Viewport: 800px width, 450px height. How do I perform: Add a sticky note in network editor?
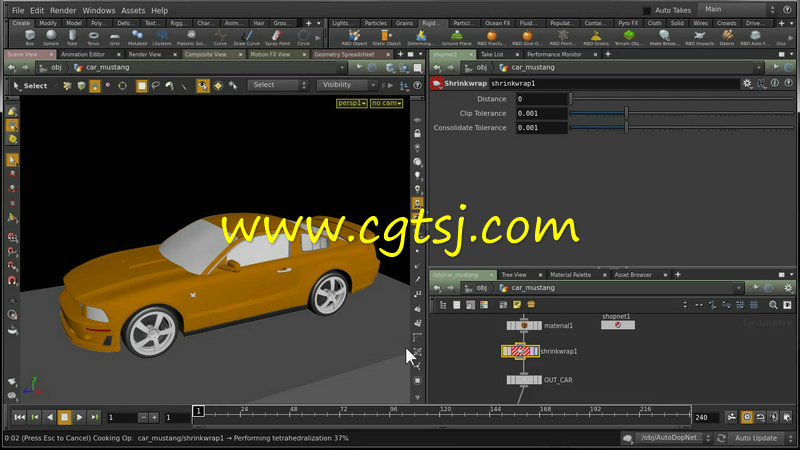(x=517, y=305)
